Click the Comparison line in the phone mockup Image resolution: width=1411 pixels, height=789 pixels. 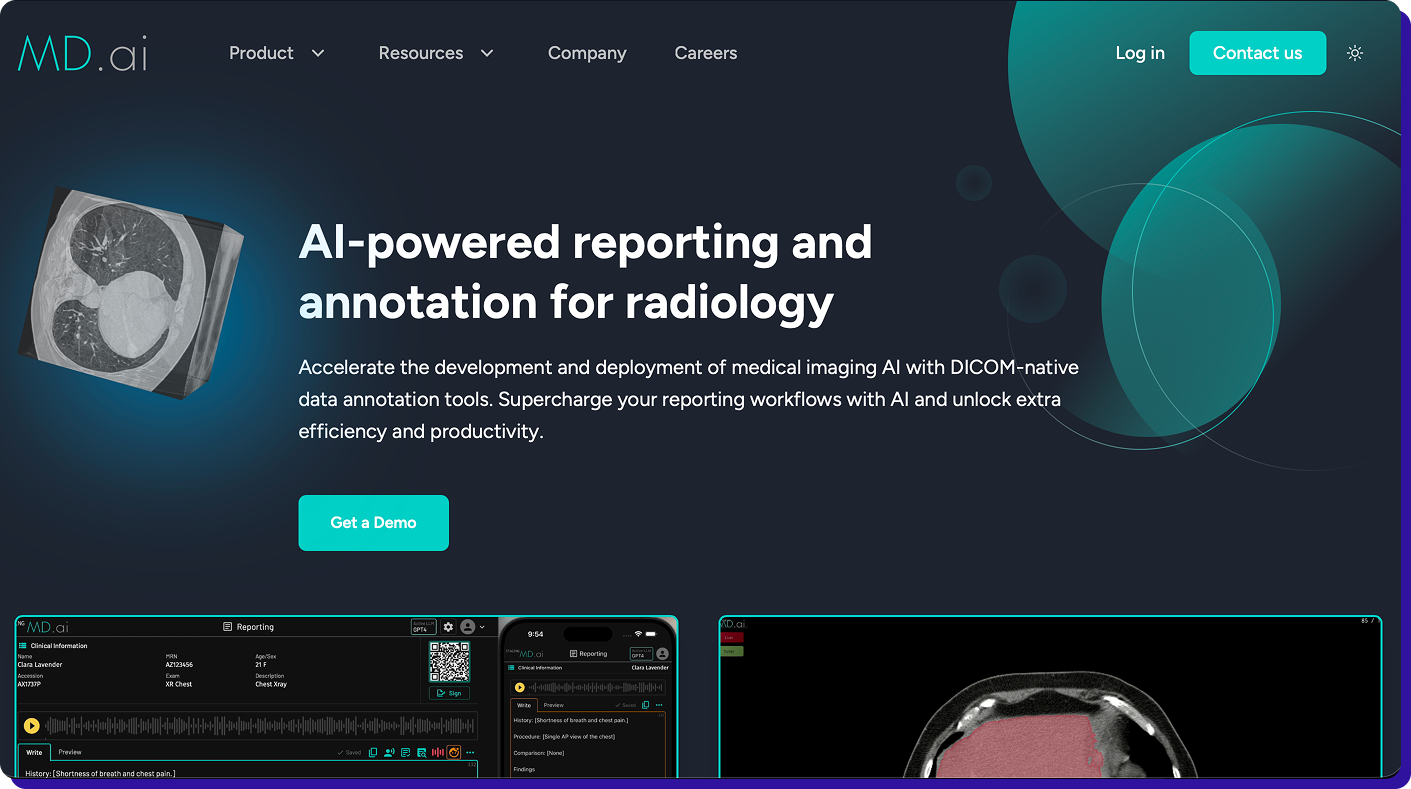click(541, 753)
